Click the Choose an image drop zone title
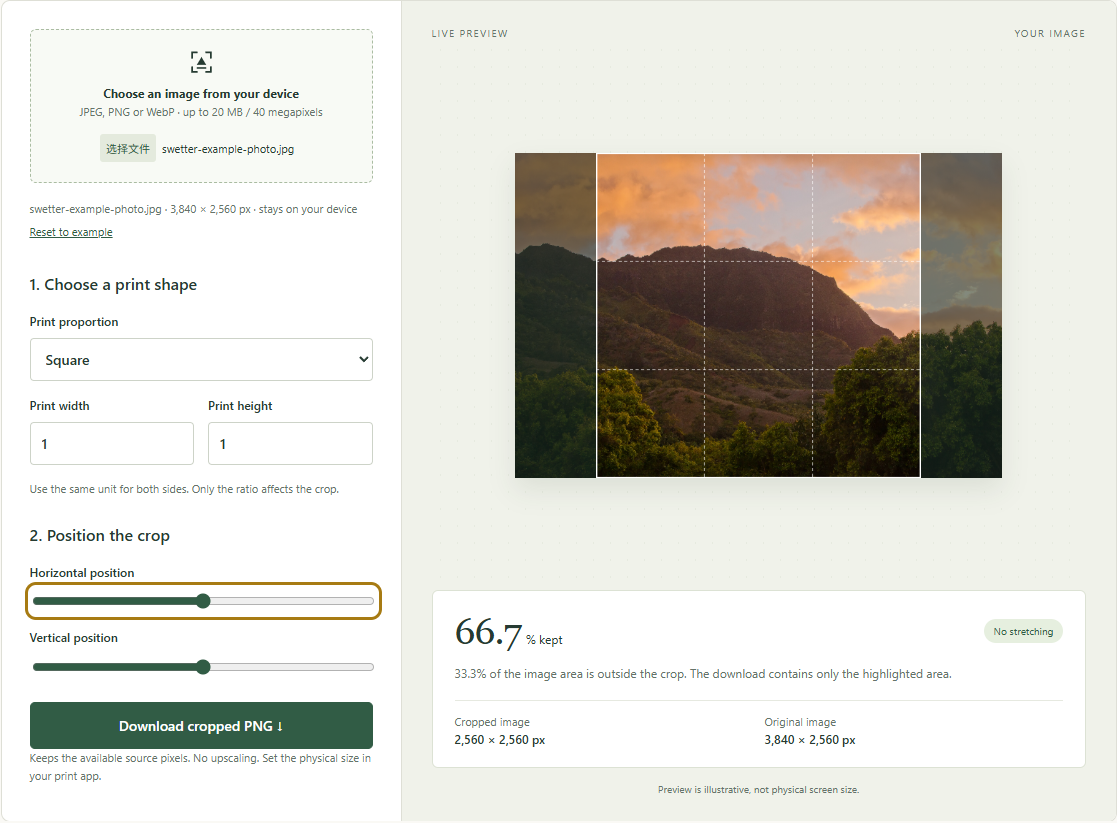Image resolution: width=1117 pixels, height=823 pixels. (201, 93)
